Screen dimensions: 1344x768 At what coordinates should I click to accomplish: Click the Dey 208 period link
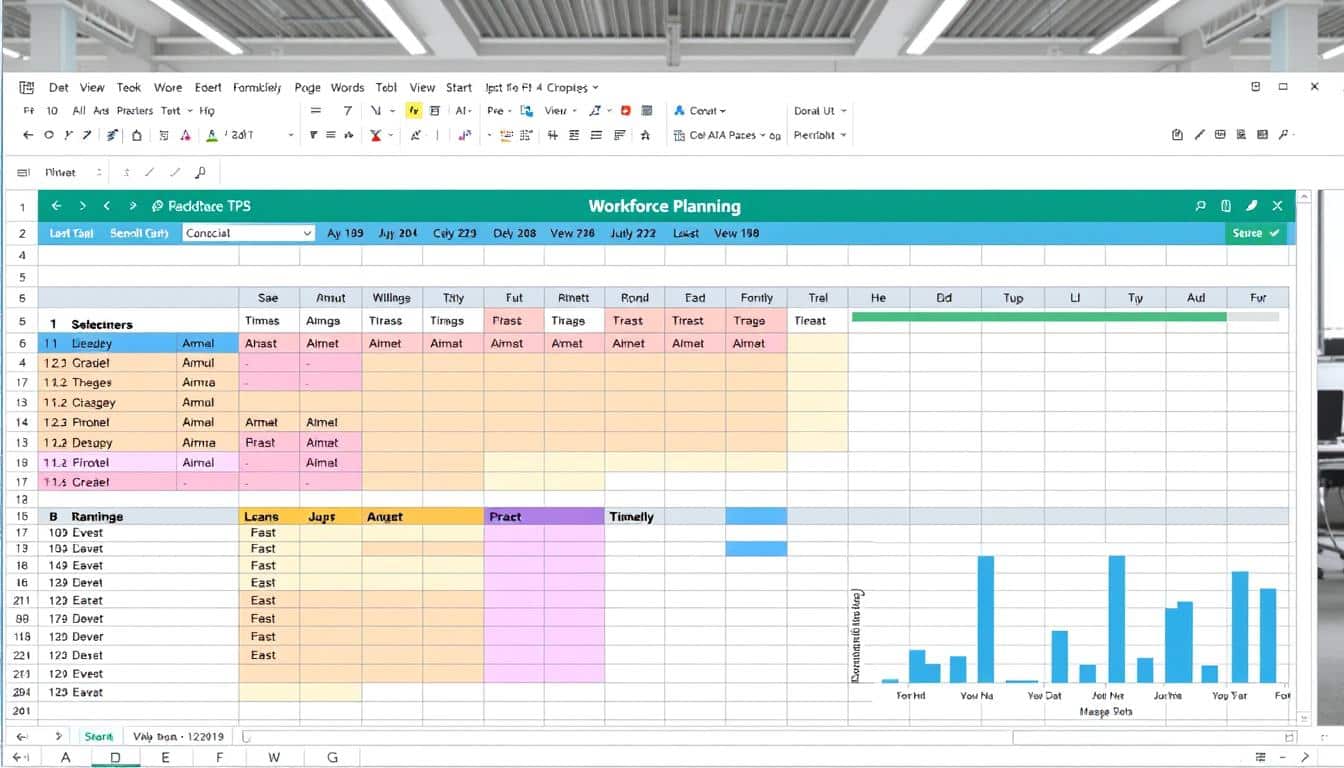[x=515, y=233]
